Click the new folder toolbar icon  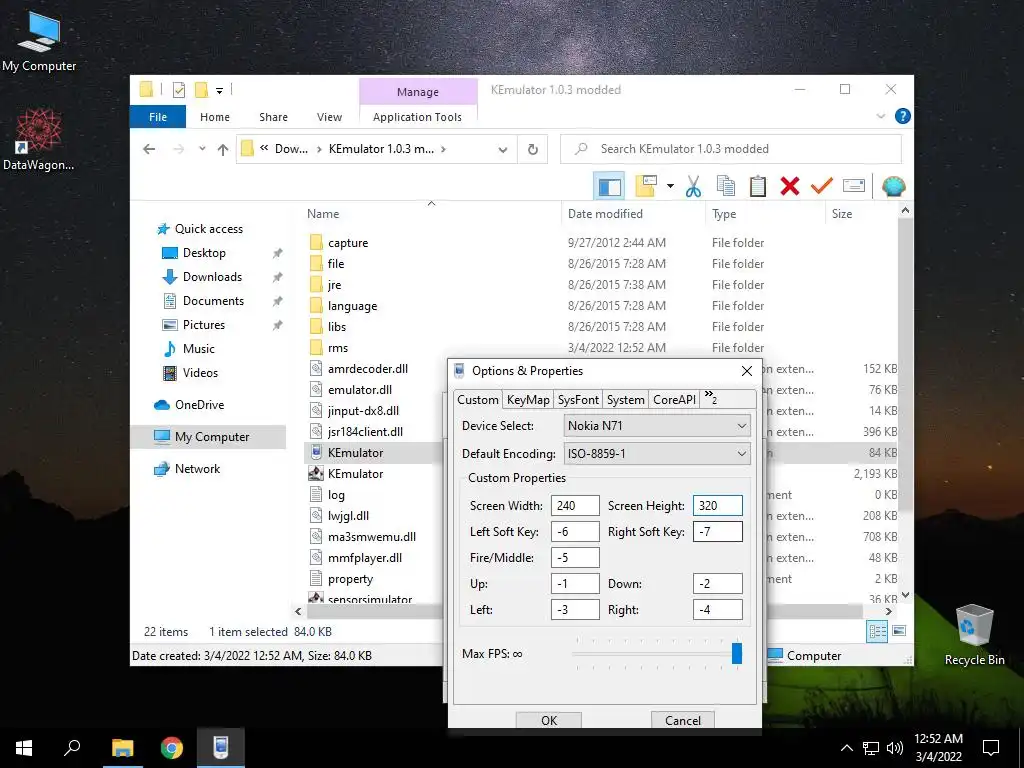tap(646, 186)
